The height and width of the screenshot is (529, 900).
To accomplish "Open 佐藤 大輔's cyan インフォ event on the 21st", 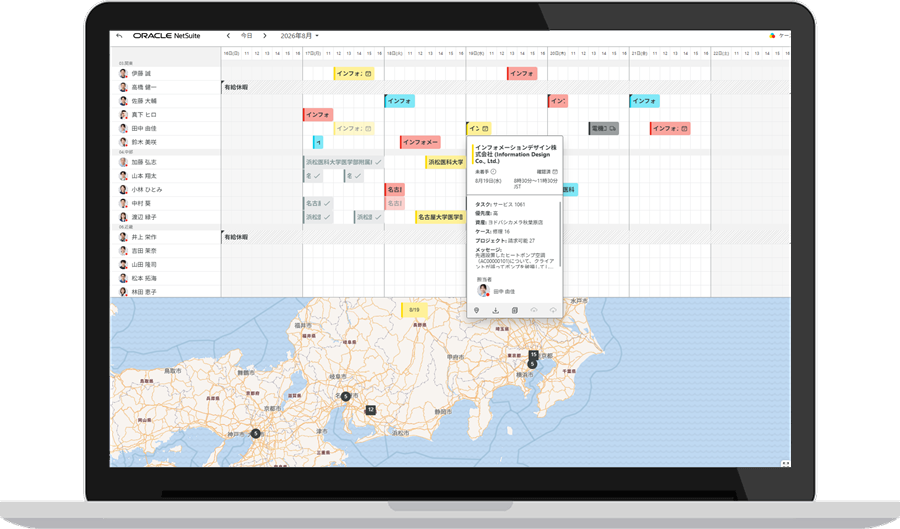I will tap(645, 101).
